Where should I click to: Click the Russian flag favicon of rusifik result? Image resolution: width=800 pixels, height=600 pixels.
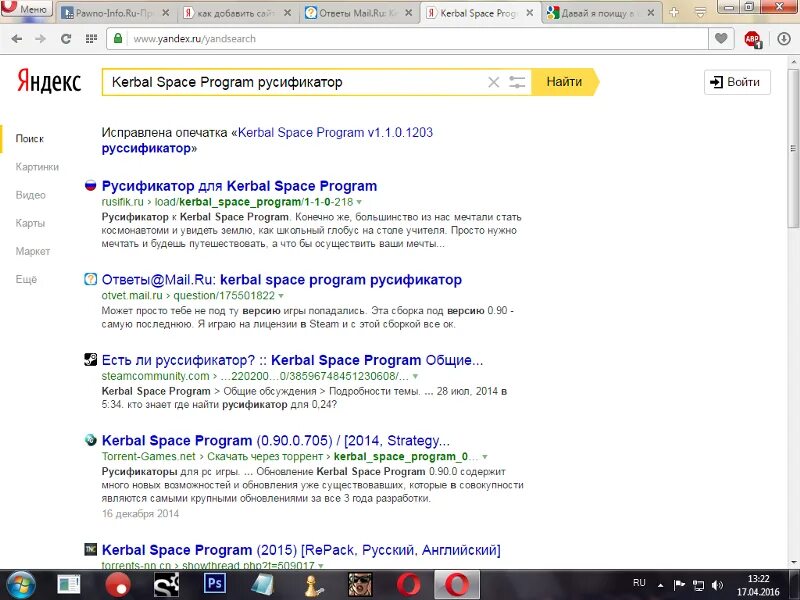click(90, 185)
